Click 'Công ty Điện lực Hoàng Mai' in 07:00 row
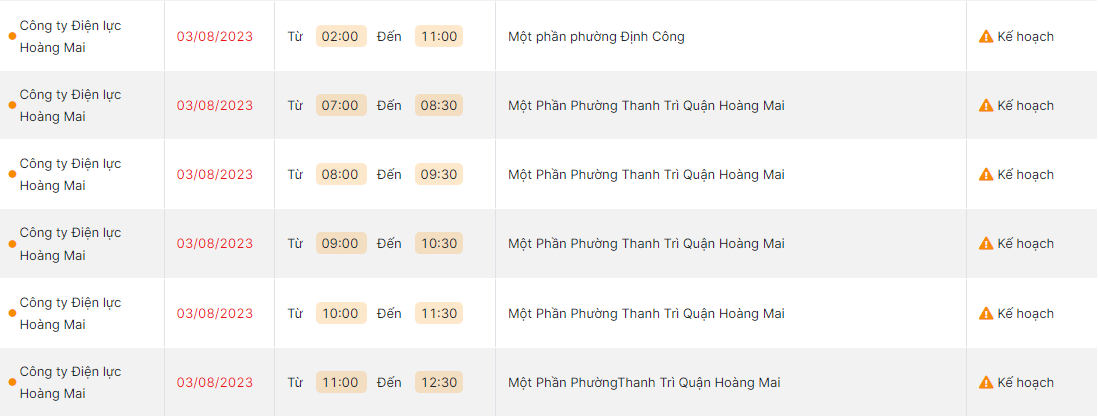Image resolution: width=1098 pixels, height=419 pixels. (70, 106)
